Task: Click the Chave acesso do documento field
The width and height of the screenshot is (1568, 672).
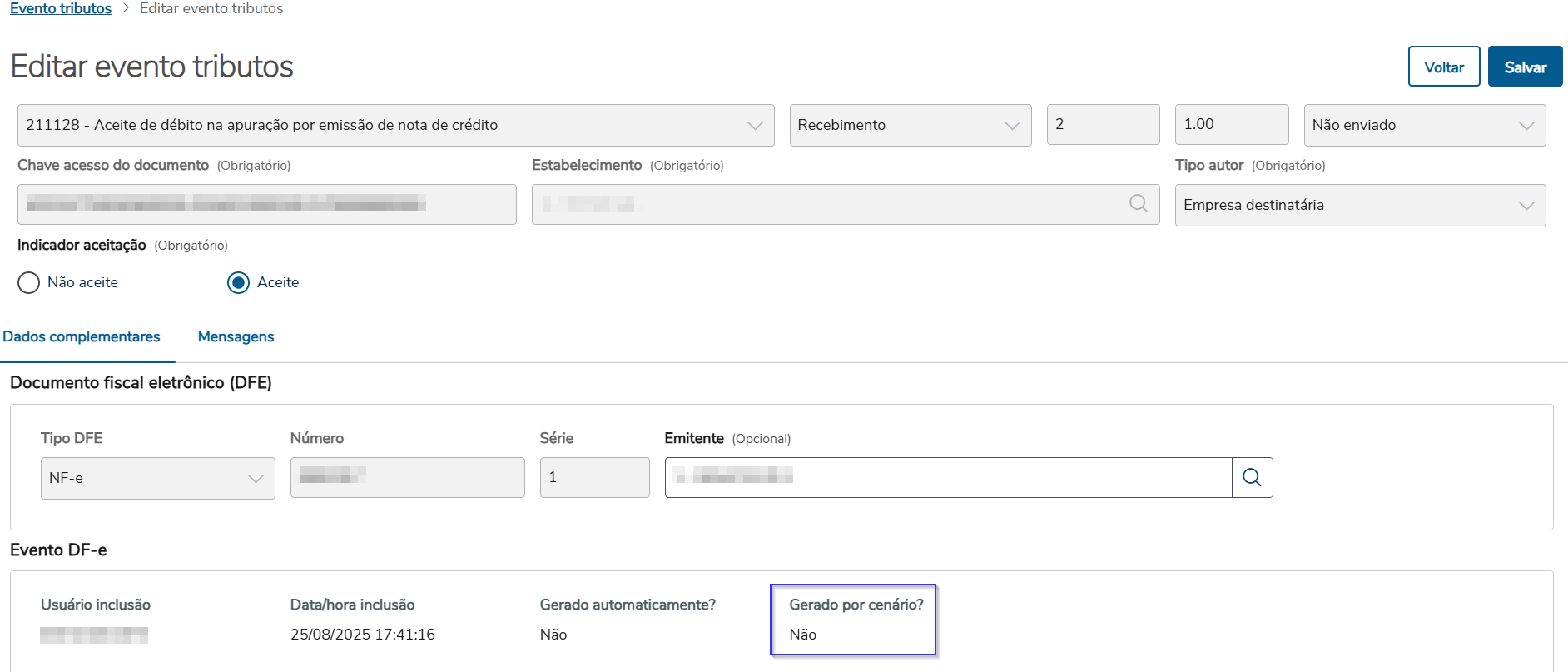Action: coord(266,204)
